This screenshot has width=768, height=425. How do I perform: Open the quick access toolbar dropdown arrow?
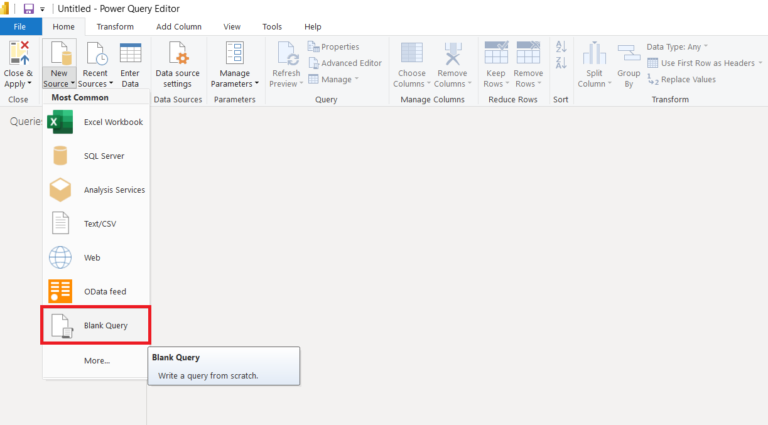click(x=42, y=9)
